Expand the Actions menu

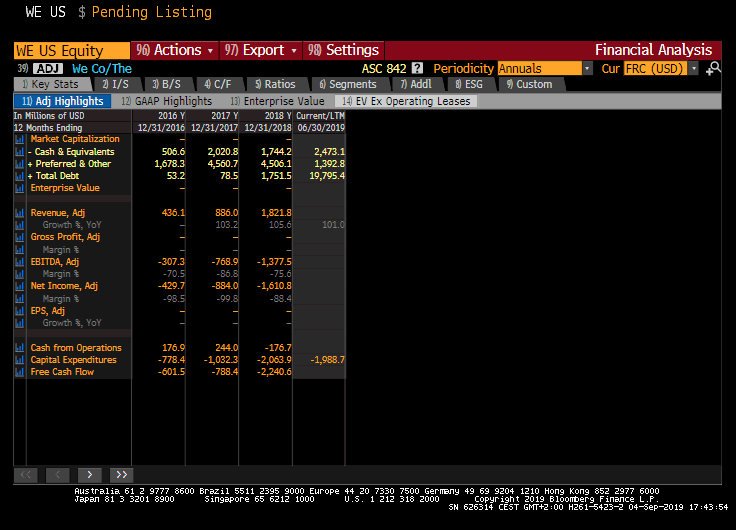176,50
